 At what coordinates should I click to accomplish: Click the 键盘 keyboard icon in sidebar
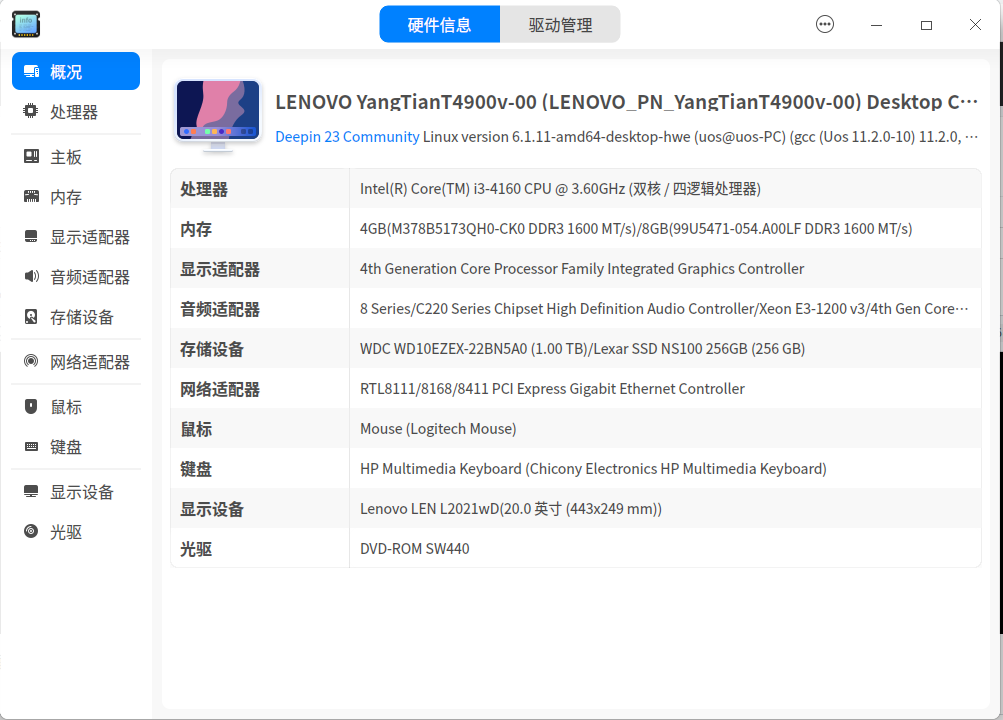[x=31, y=446]
